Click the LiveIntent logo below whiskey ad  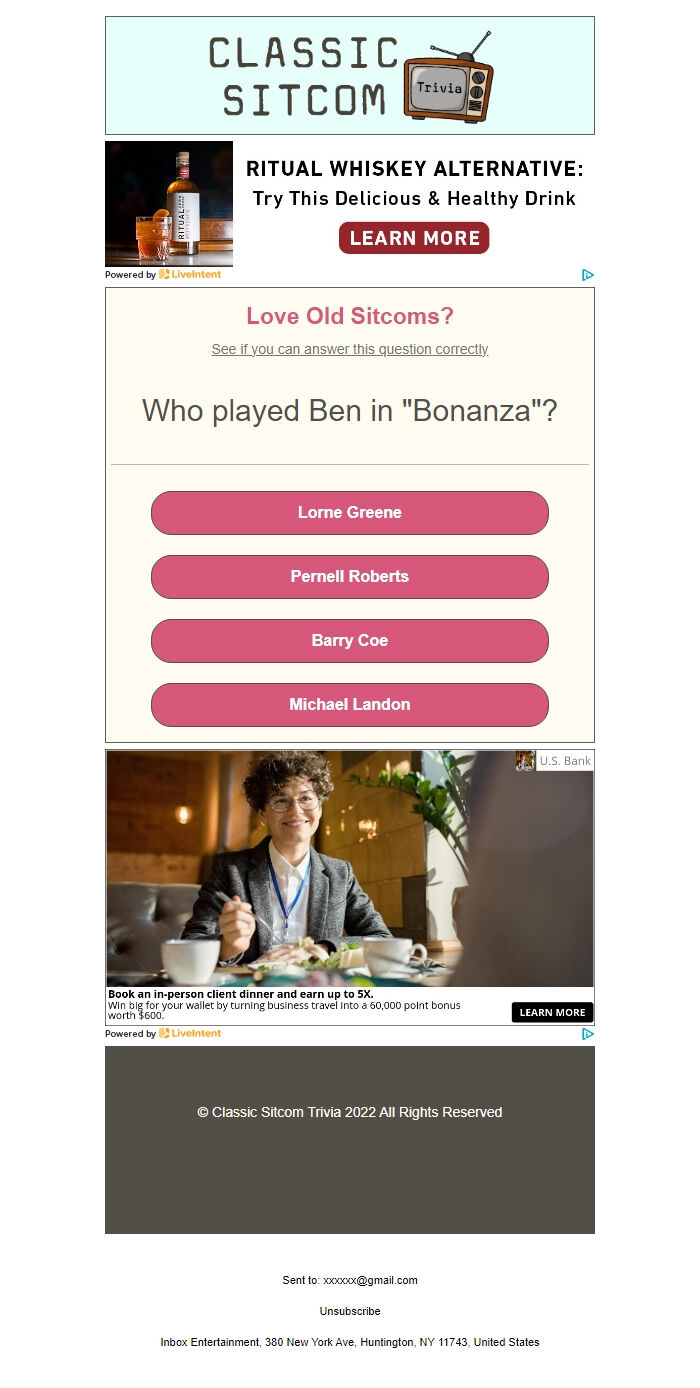point(190,275)
